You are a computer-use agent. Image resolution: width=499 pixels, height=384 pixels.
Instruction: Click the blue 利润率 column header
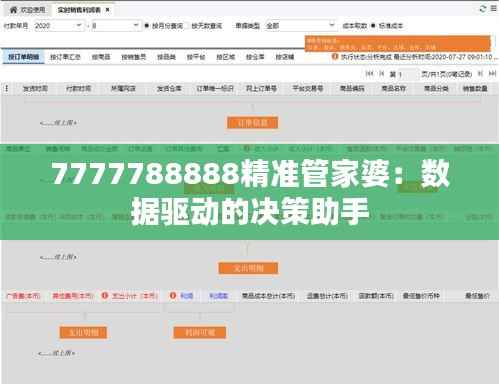[218, 296]
